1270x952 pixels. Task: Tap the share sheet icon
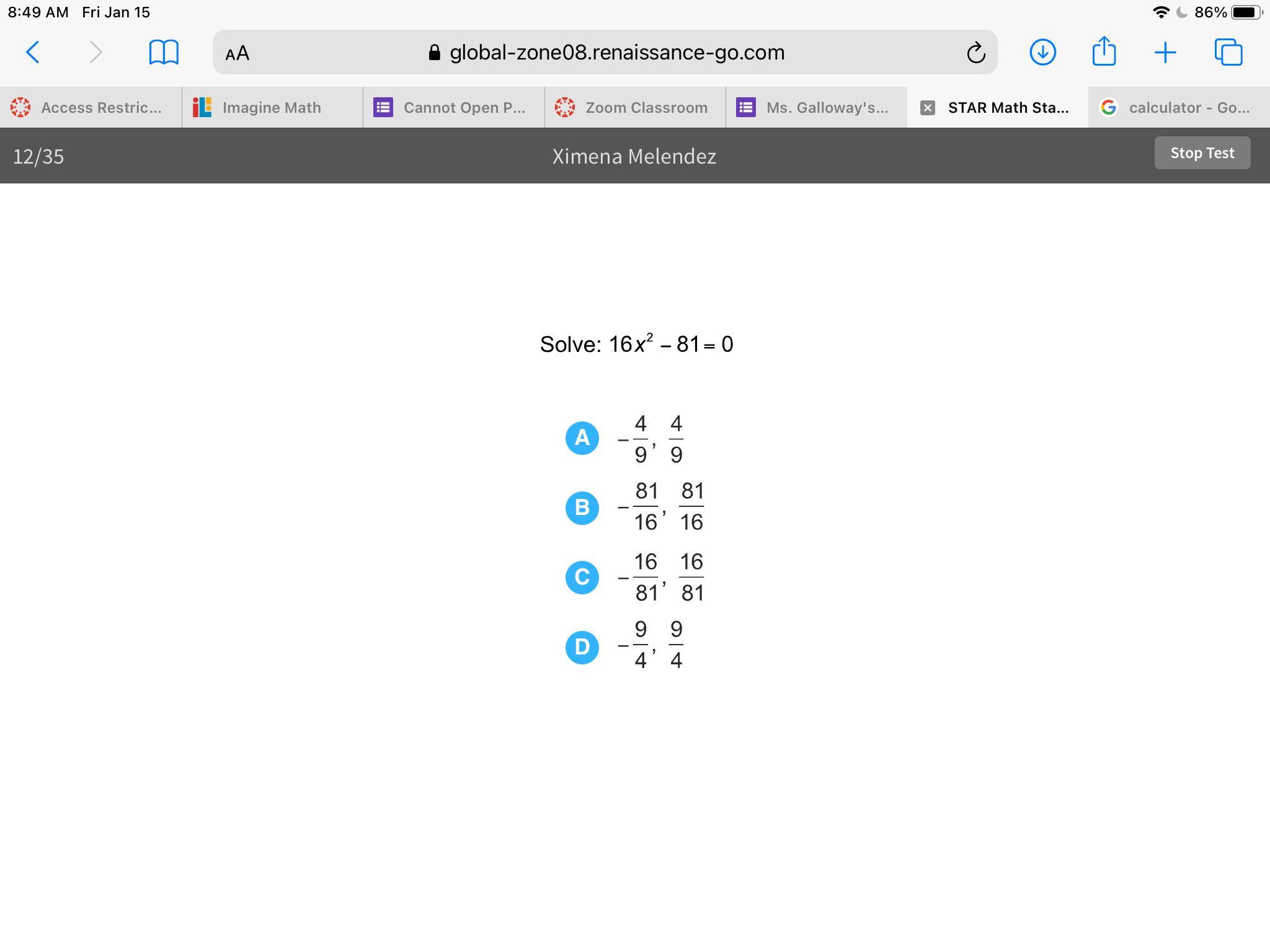[x=1104, y=51]
